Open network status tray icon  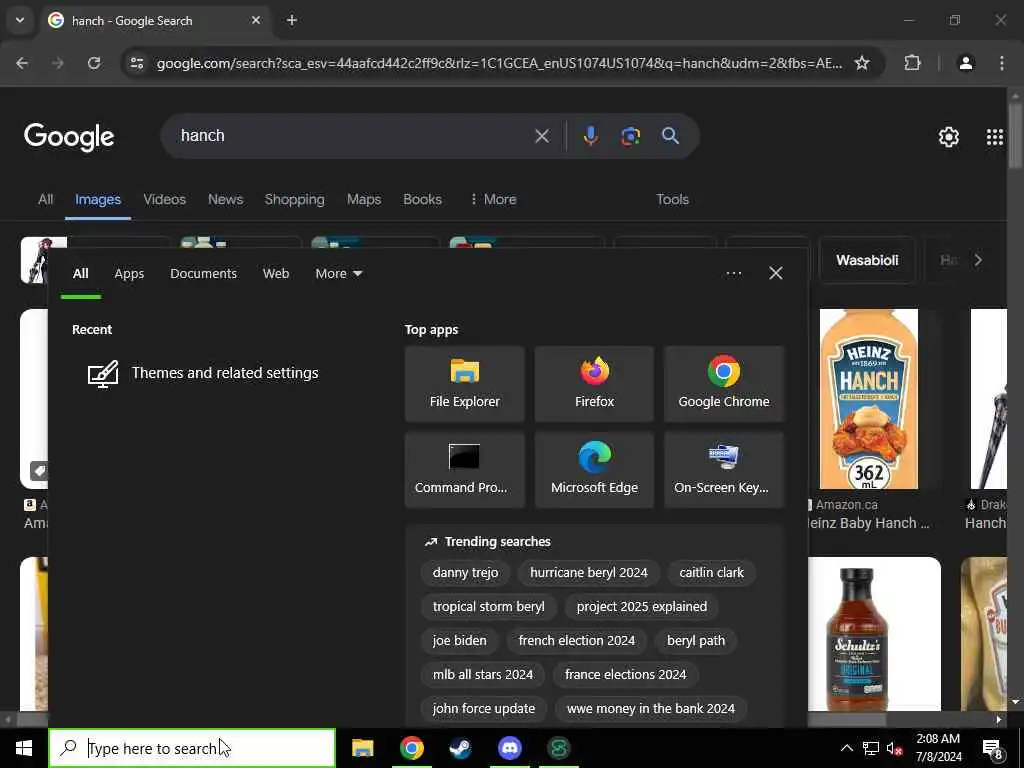[x=871, y=748]
